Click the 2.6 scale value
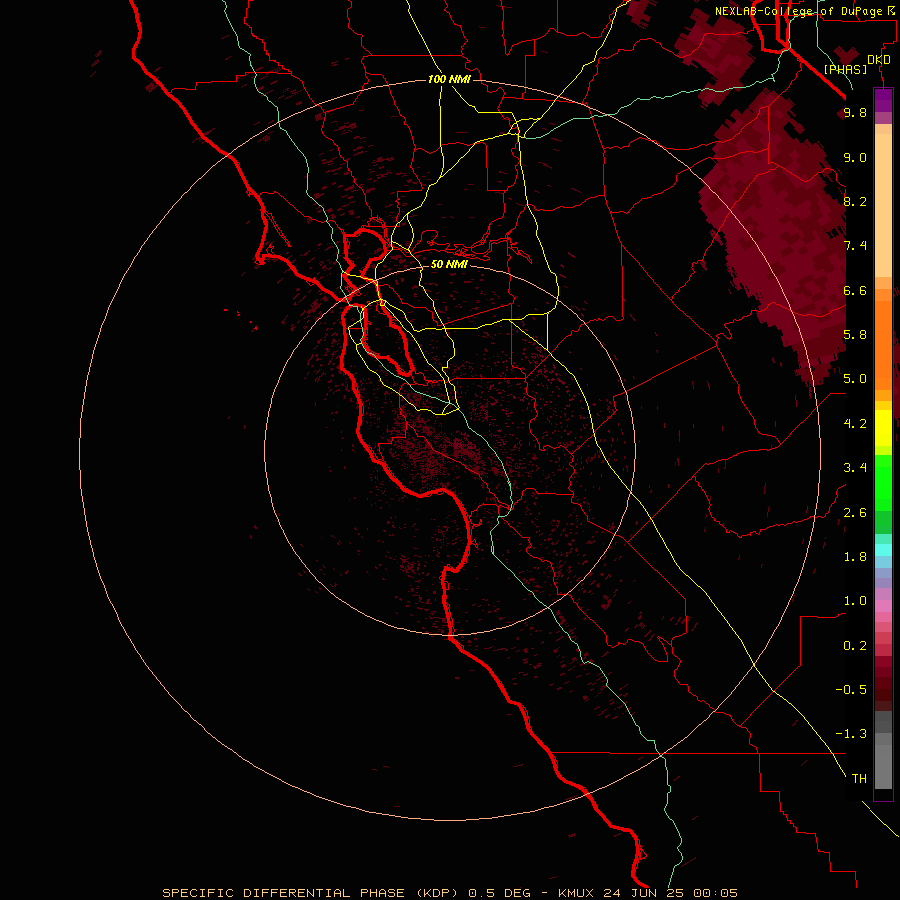Viewport: 900px width, 900px height. (x=855, y=513)
